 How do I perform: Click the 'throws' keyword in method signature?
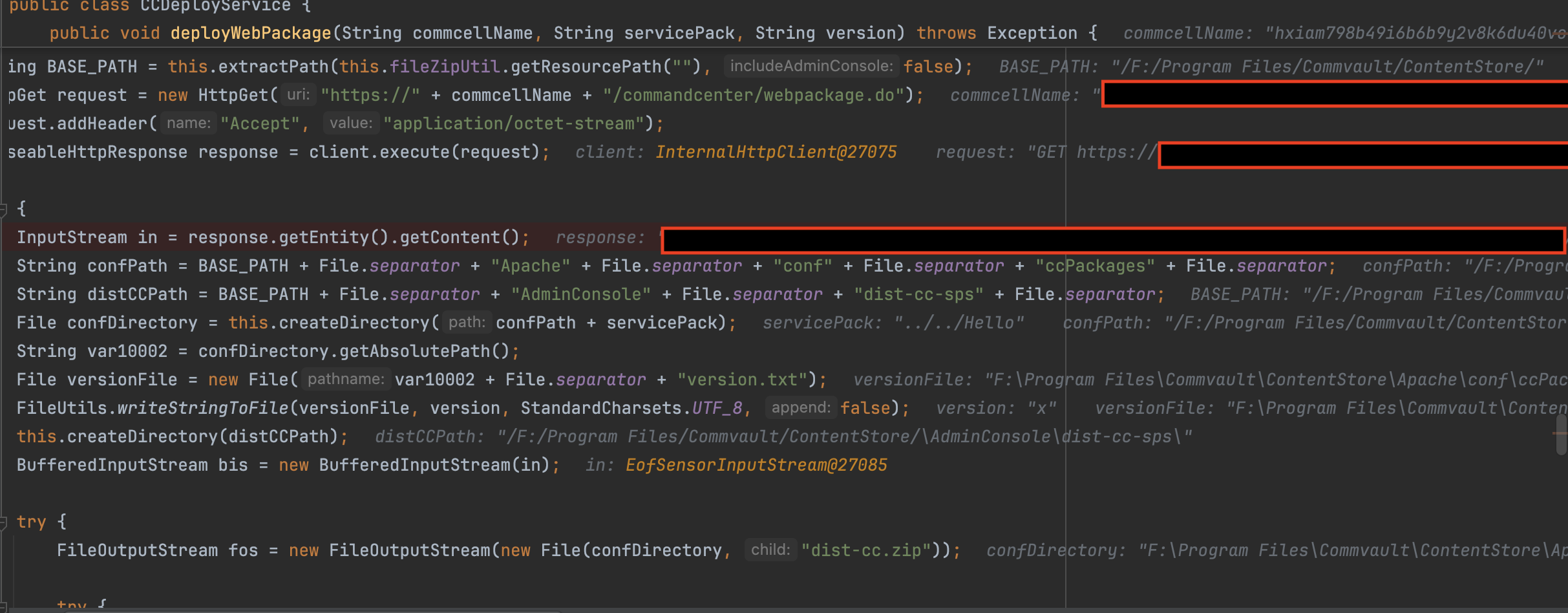coord(946,33)
